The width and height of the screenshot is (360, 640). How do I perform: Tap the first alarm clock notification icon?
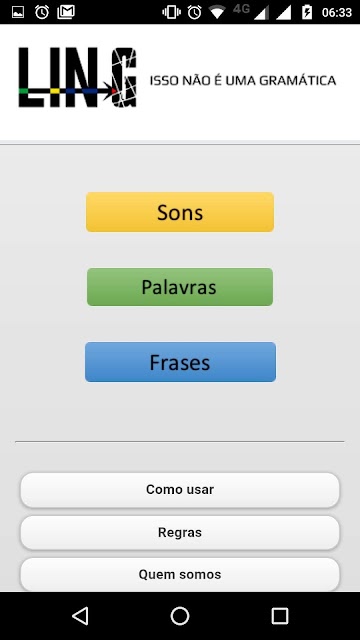coord(42,12)
